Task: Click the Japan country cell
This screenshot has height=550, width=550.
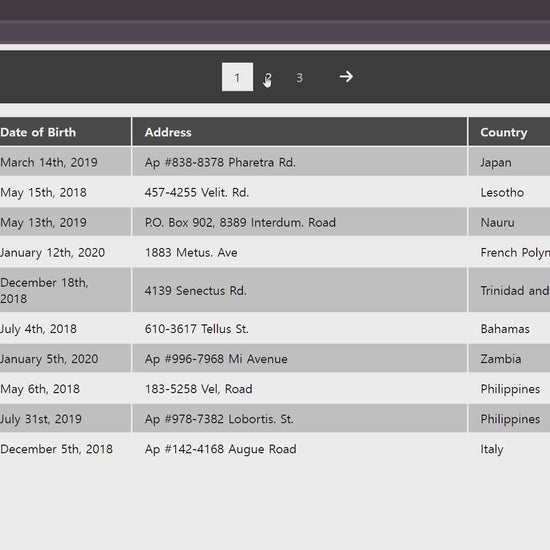Action: tap(509, 162)
